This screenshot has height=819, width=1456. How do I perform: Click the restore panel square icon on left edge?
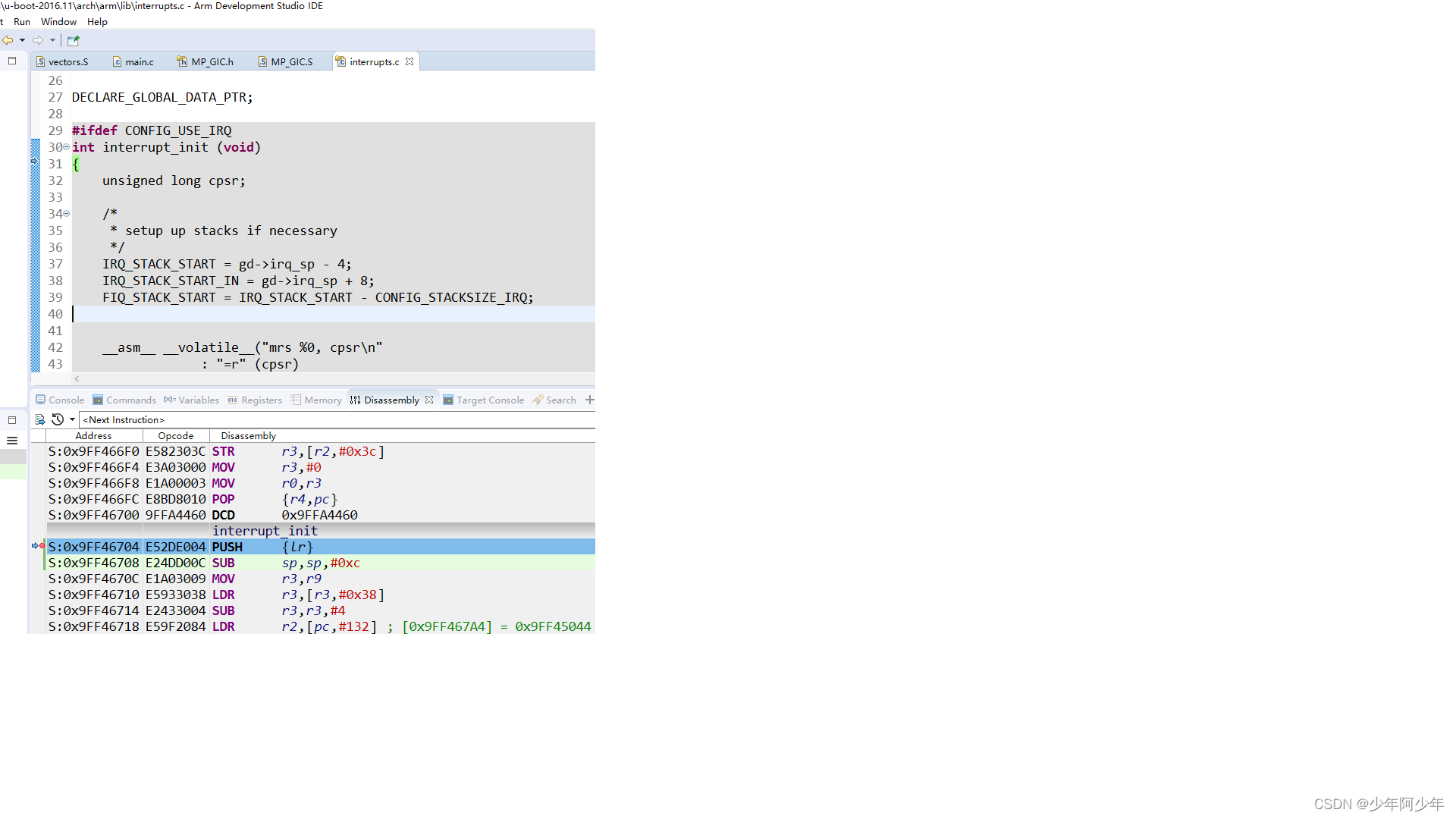pyautogui.click(x=12, y=61)
